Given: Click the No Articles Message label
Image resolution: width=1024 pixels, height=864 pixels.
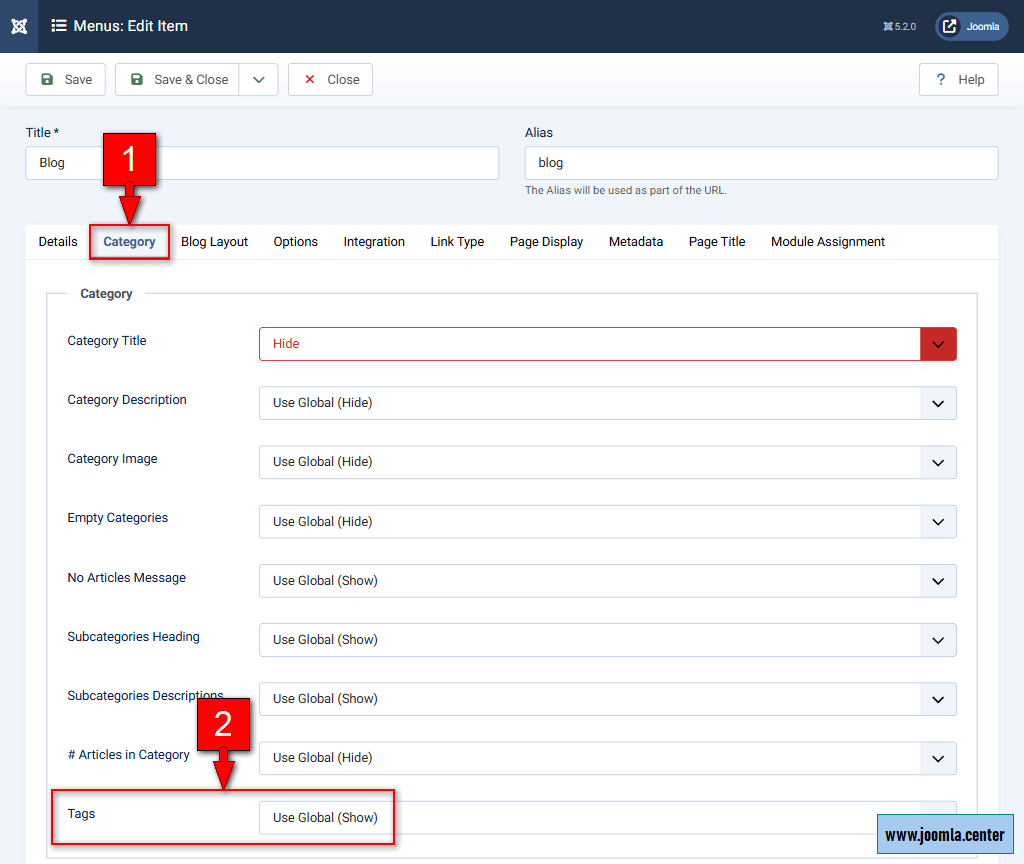Looking at the screenshot, I should 127,578.
